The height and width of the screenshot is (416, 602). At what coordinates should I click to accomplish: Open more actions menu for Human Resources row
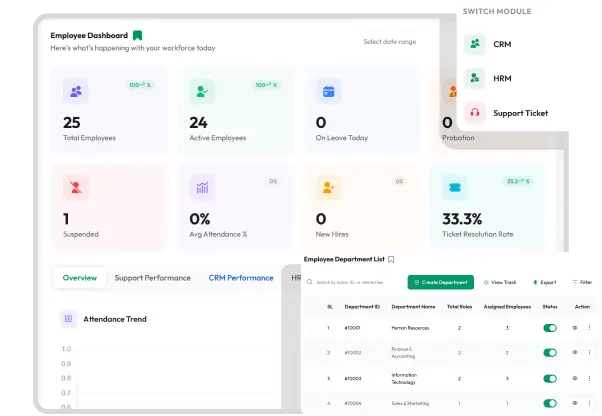pyautogui.click(x=589, y=328)
